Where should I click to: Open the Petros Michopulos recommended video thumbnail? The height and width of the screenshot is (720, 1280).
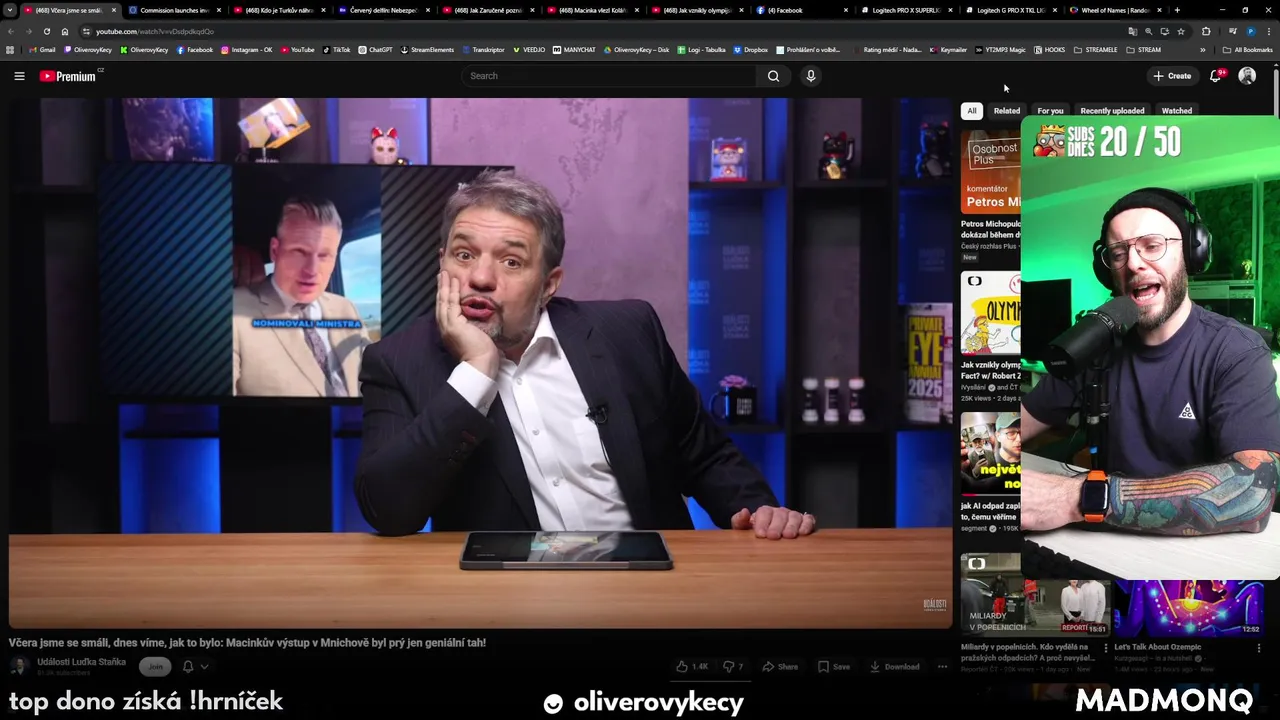(991, 171)
